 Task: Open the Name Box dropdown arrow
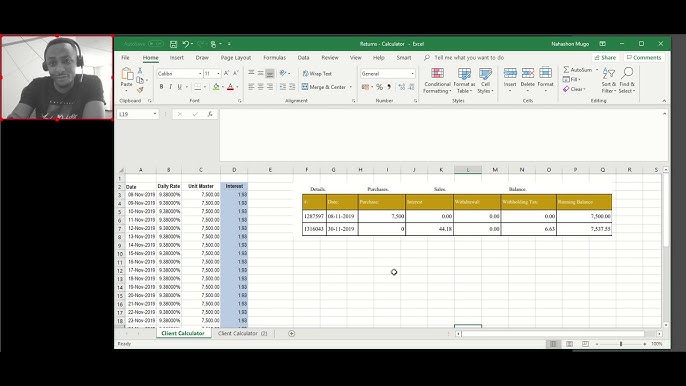154,114
